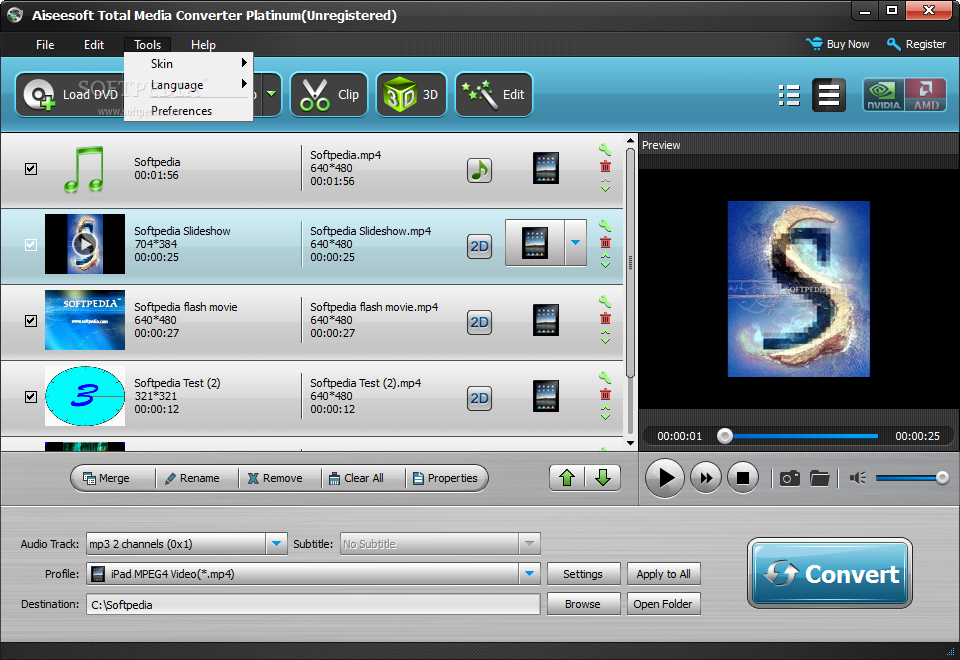Image resolution: width=960 pixels, height=660 pixels.
Task: Click the fast forward button
Action: point(705,478)
